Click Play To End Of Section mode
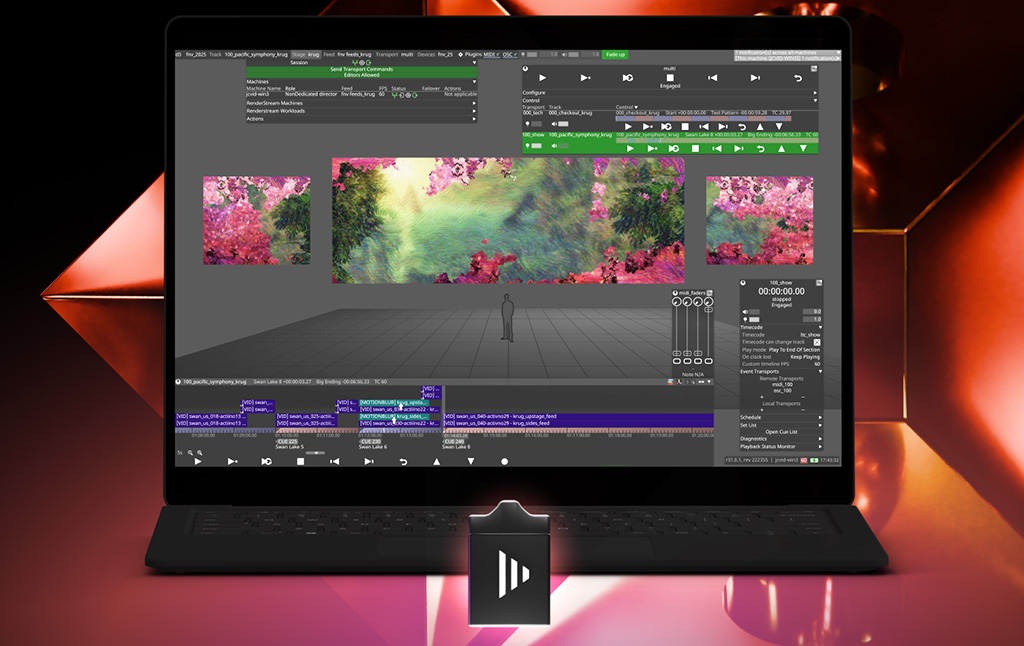Image resolution: width=1024 pixels, height=646 pixels. point(794,350)
